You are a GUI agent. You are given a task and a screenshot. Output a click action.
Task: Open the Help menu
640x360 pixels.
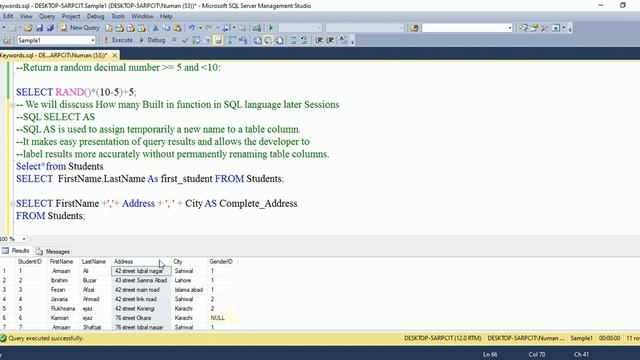tap(166, 16)
